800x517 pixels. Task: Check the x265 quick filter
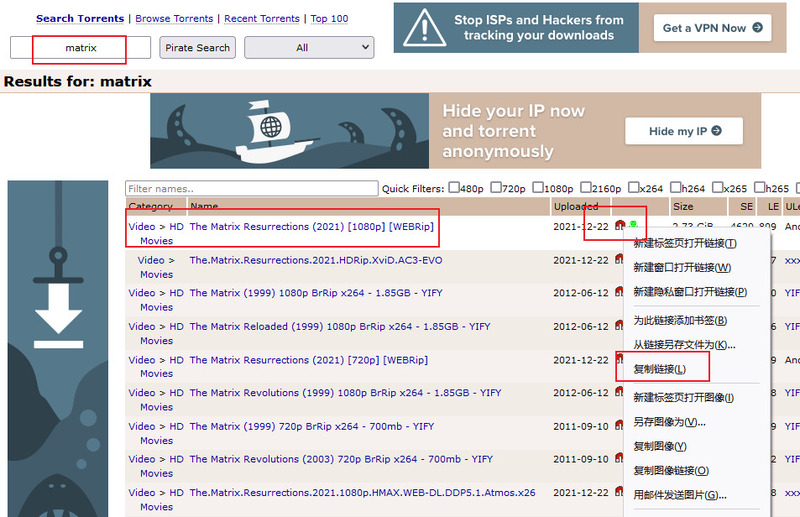tap(717, 187)
